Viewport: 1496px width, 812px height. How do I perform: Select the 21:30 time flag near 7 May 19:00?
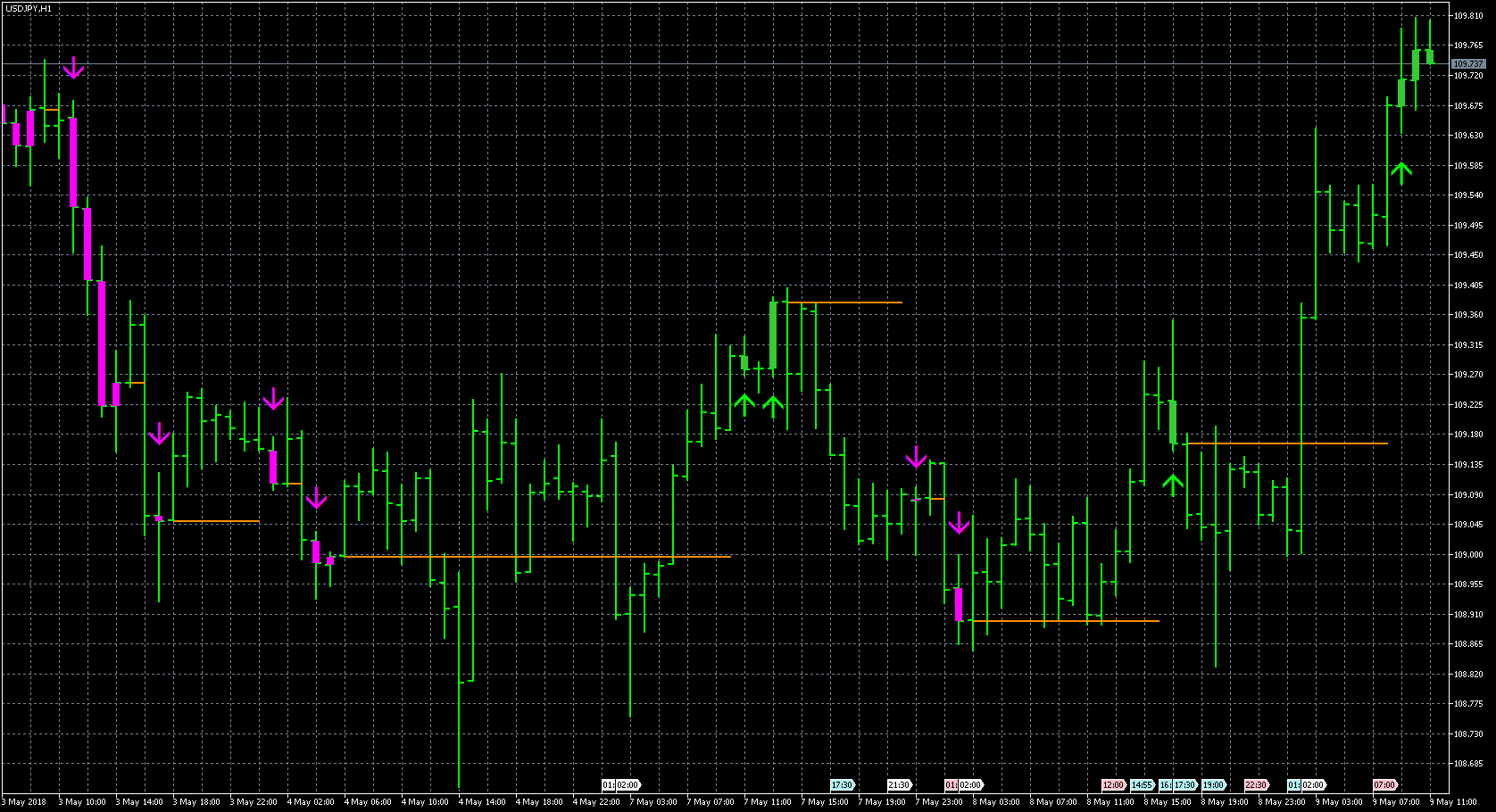[899, 786]
